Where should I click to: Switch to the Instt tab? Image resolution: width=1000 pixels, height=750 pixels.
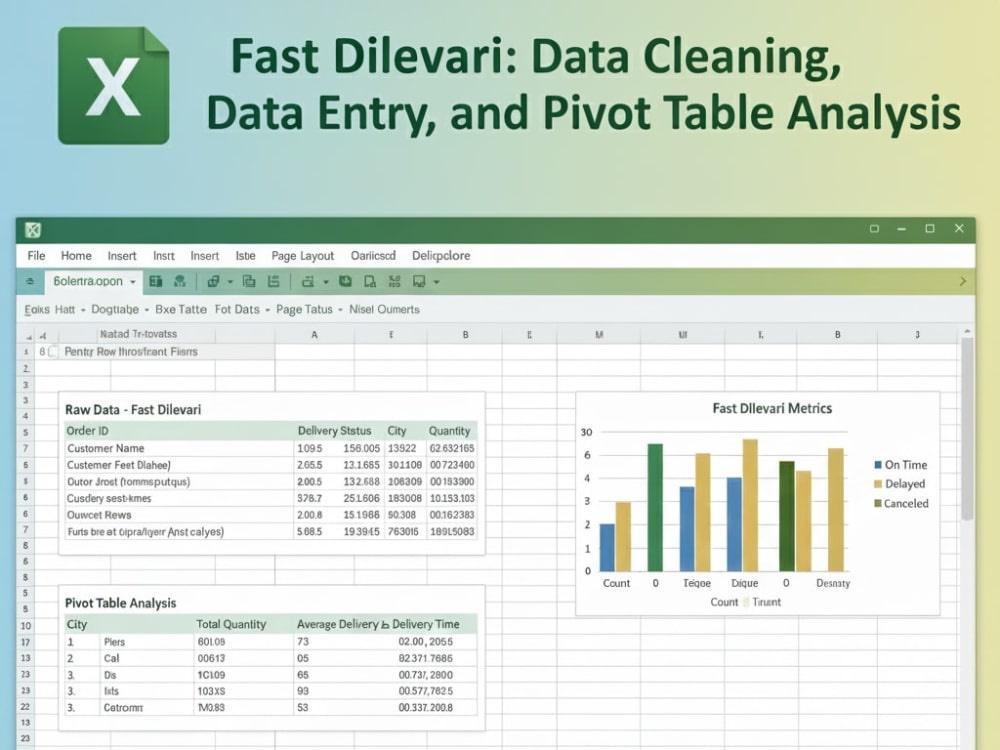tap(164, 256)
